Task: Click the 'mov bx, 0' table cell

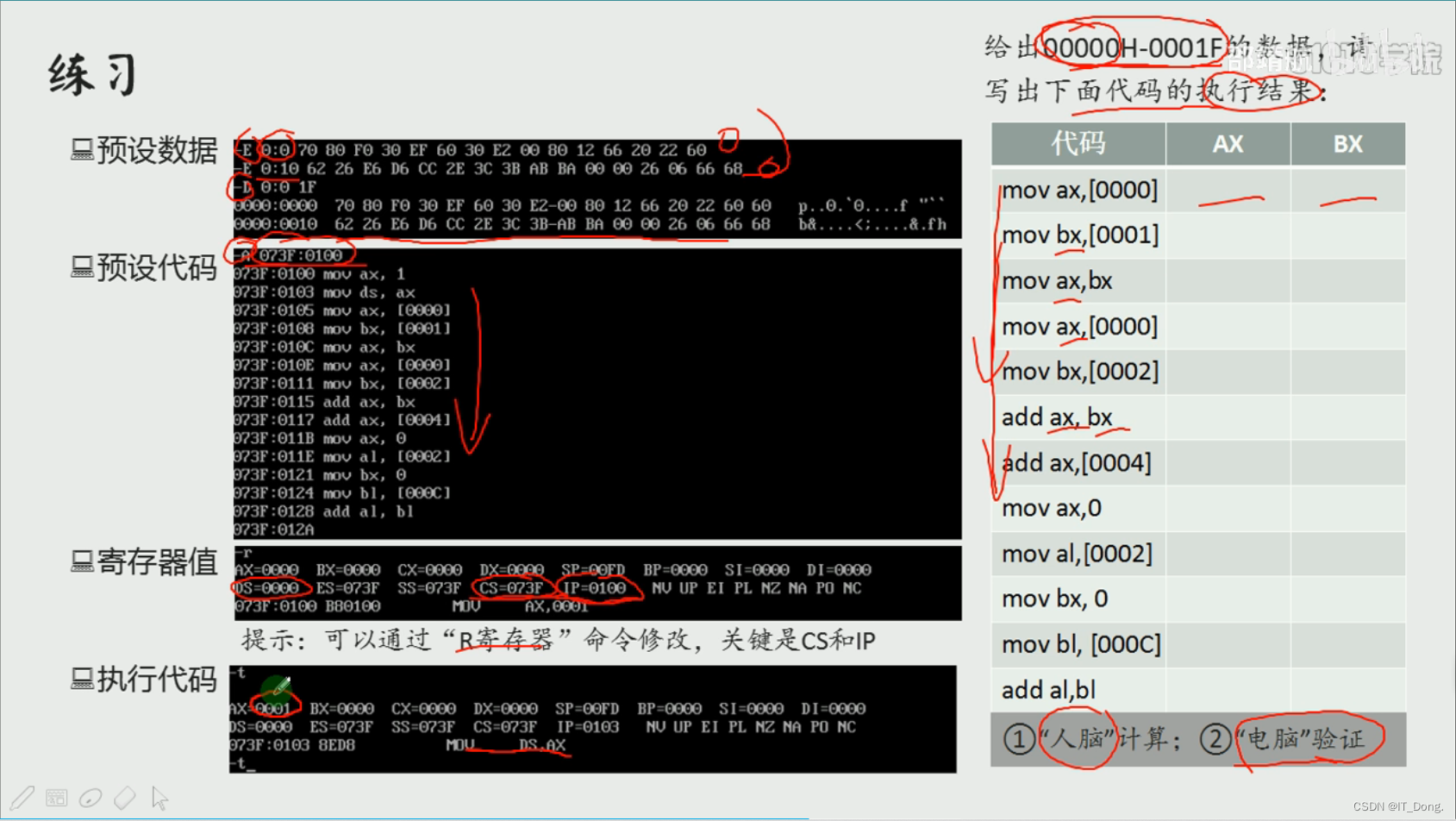Action: (x=1079, y=599)
